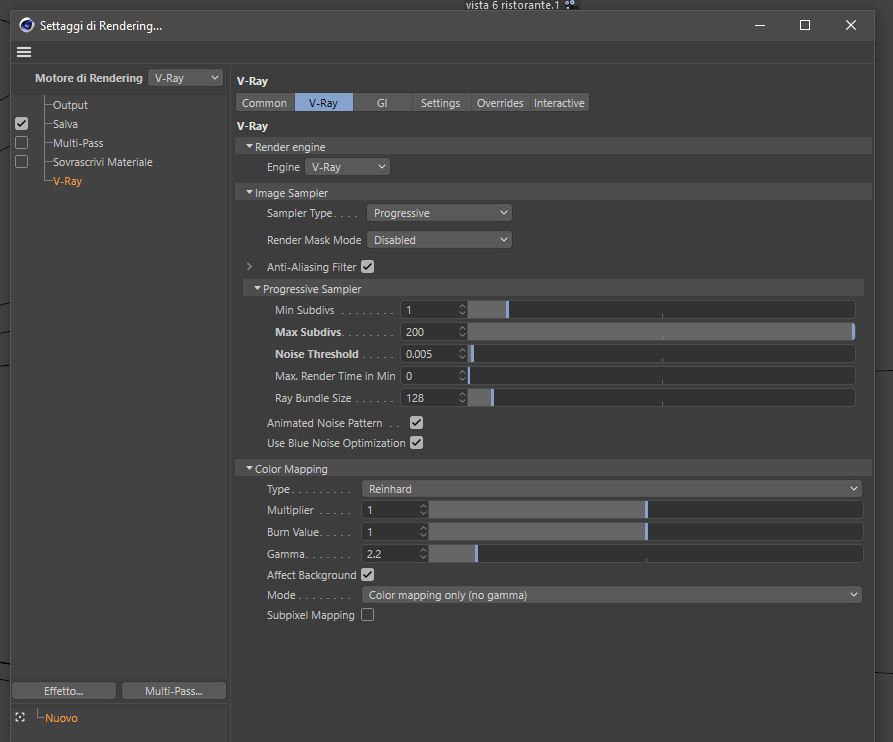The width and height of the screenshot is (893, 742).
Task: Switch to the GI tab
Action: tap(382, 103)
